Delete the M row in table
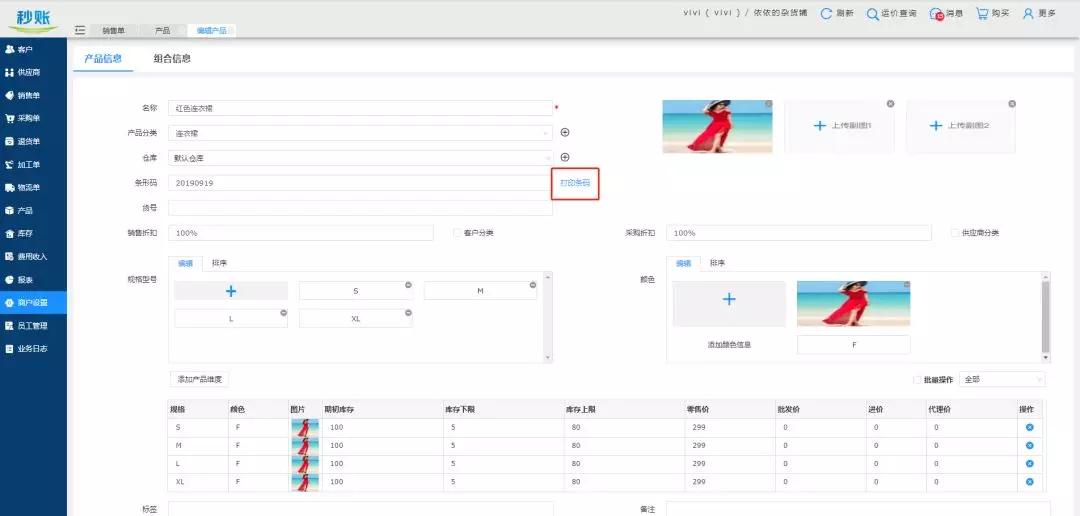Viewport: 1080px width, 516px height. coord(1030,446)
